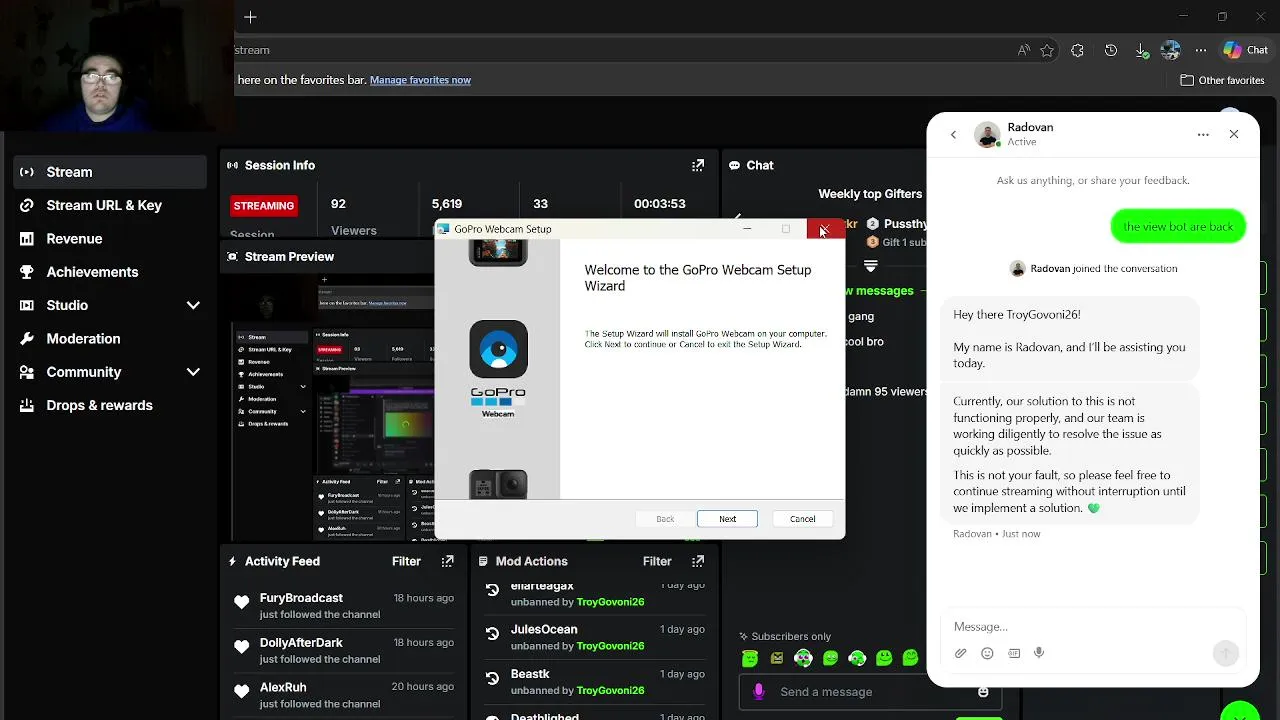Click Weekly top Gifters heading

pos(870,194)
